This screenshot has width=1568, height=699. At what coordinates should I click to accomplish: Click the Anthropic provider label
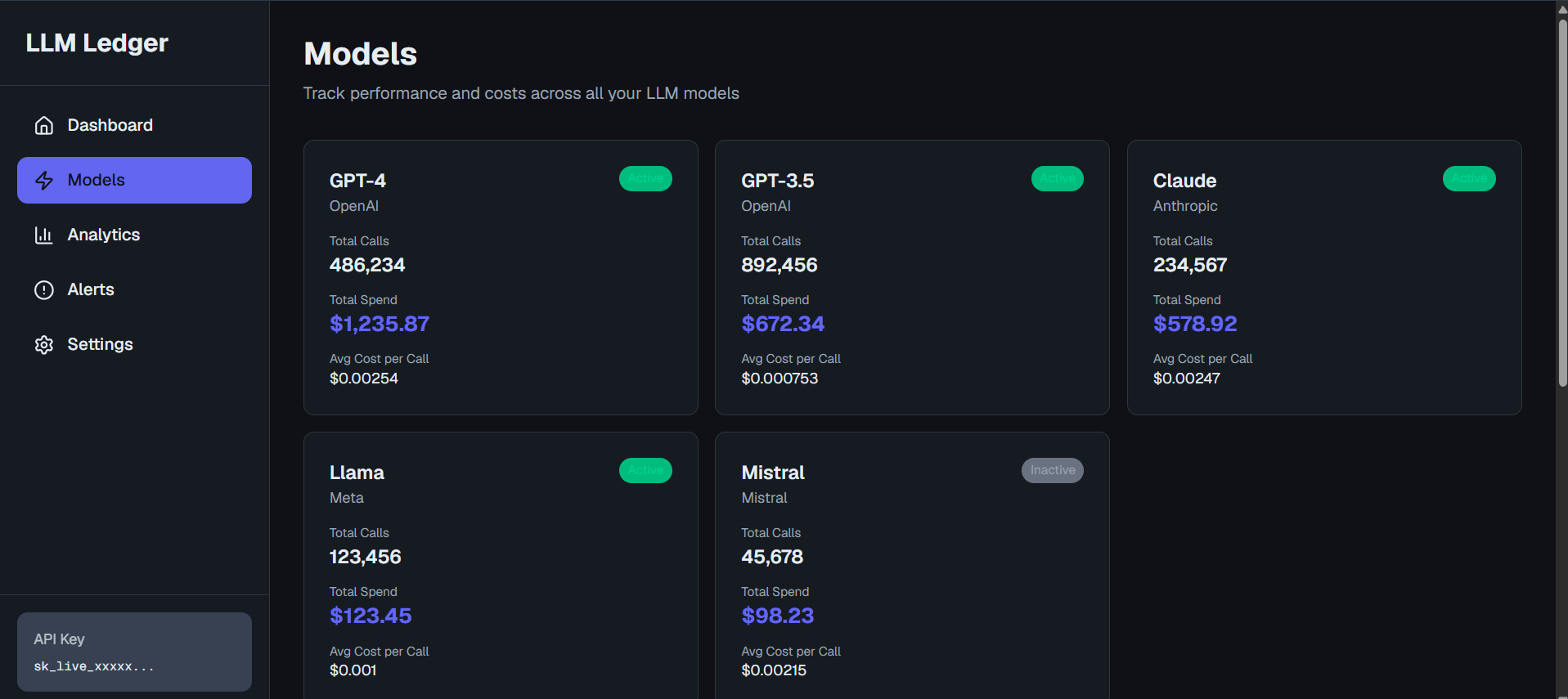(x=1185, y=206)
